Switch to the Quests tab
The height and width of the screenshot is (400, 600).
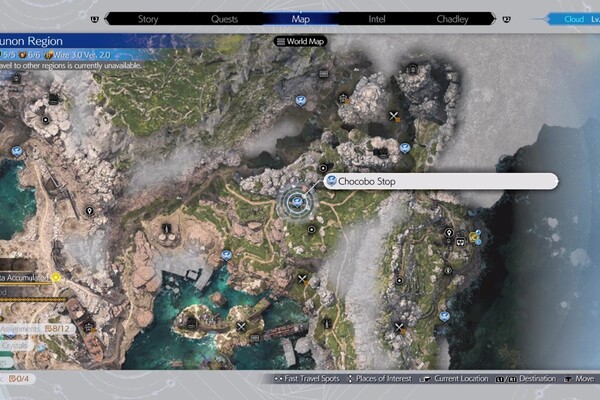[x=224, y=19]
